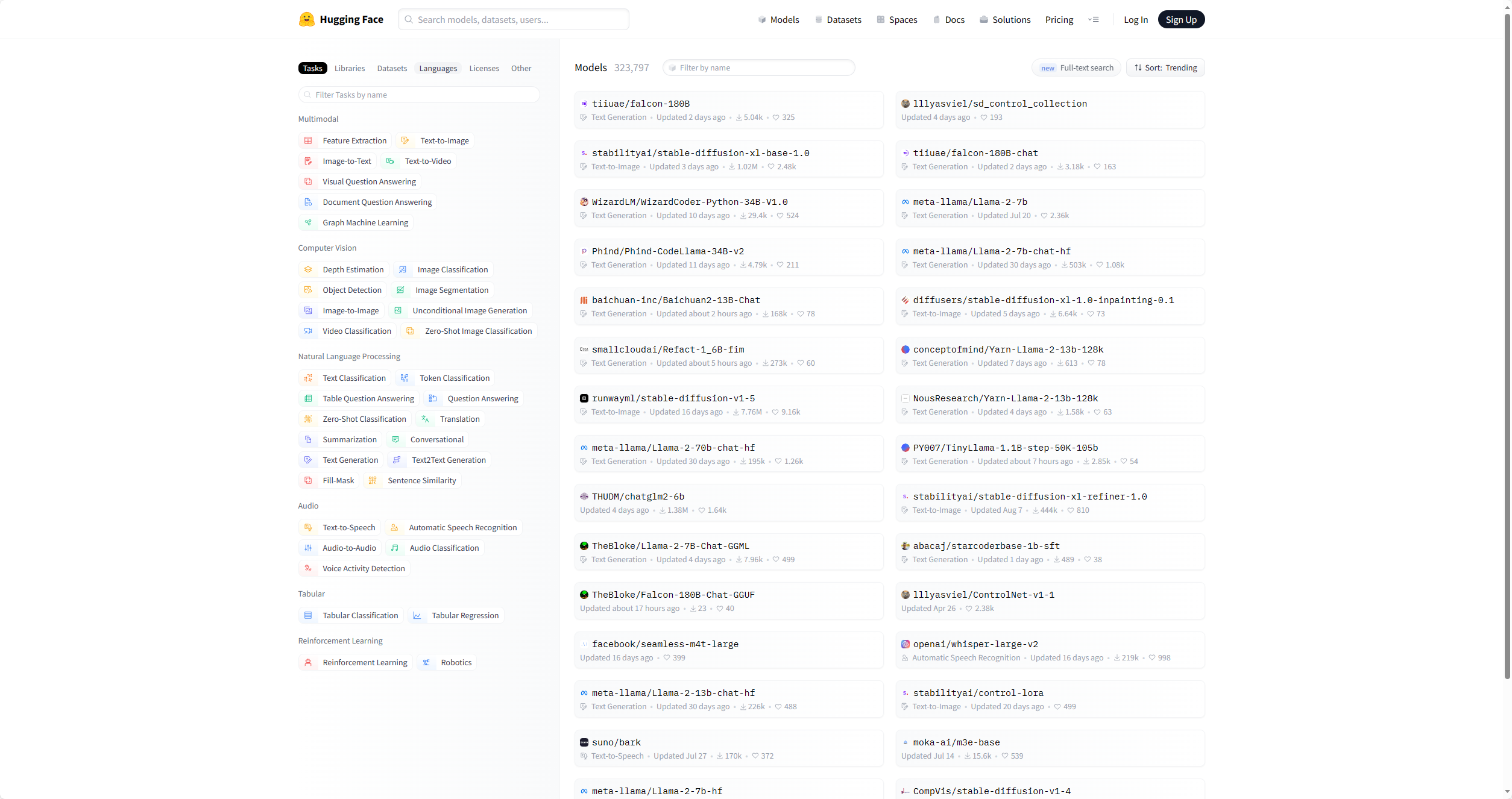
Task: Select the Sentence Similarity task filter
Action: point(412,480)
